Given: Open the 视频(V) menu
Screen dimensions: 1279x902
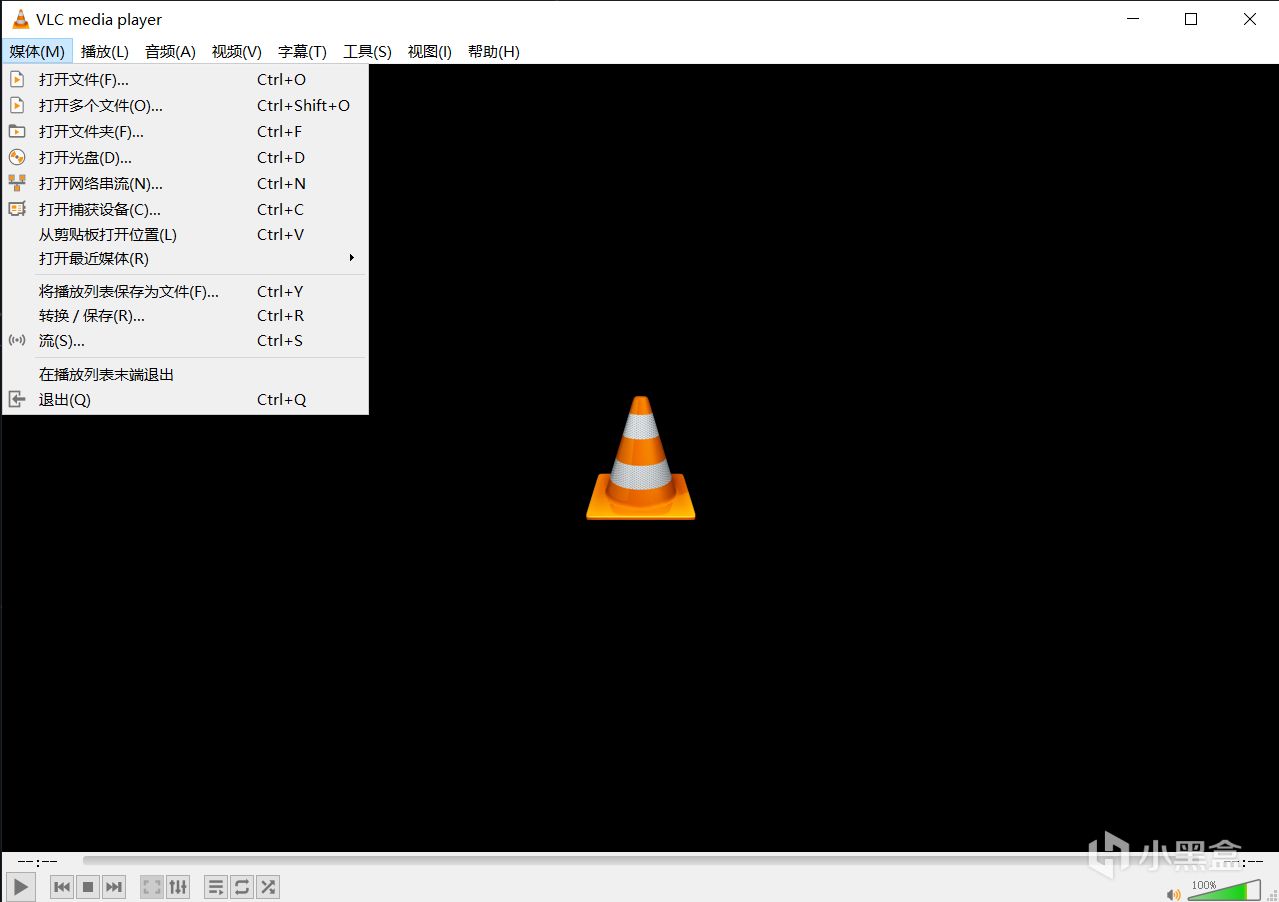Looking at the screenshot, I should (237, 51).
